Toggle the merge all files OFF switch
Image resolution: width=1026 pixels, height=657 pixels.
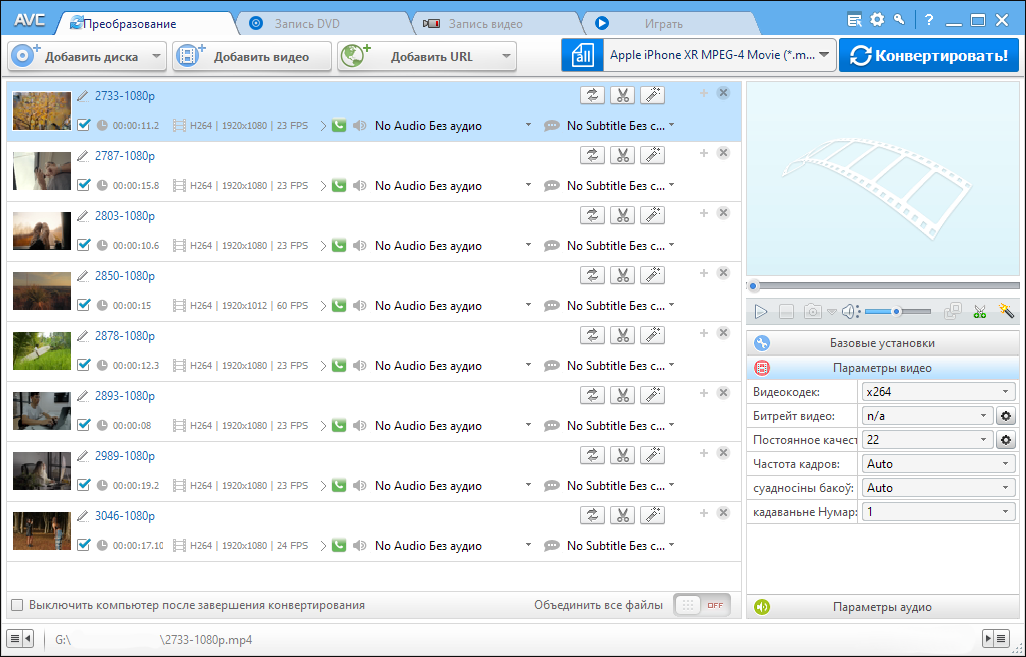point(702,605)
